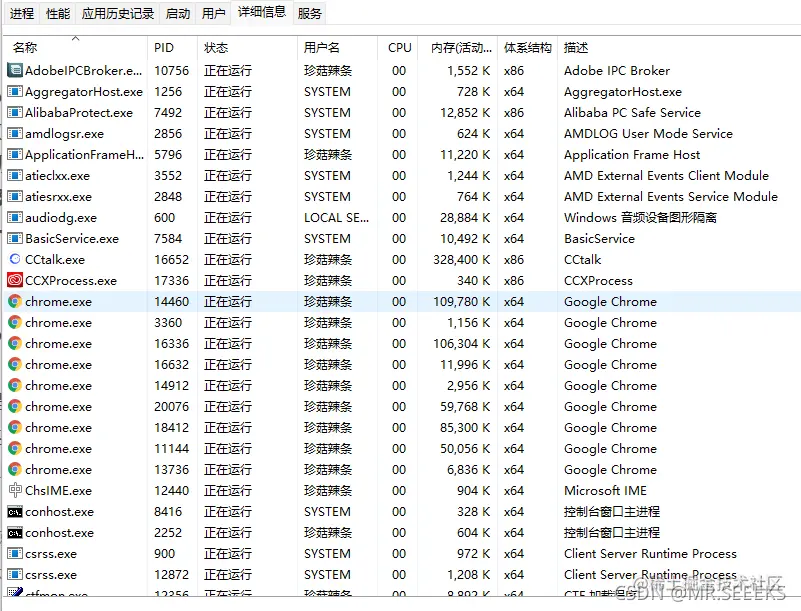Screen dimensions: 801x611
Task: Click the CCtalk.exe app icon
Action: coord(15,259)
